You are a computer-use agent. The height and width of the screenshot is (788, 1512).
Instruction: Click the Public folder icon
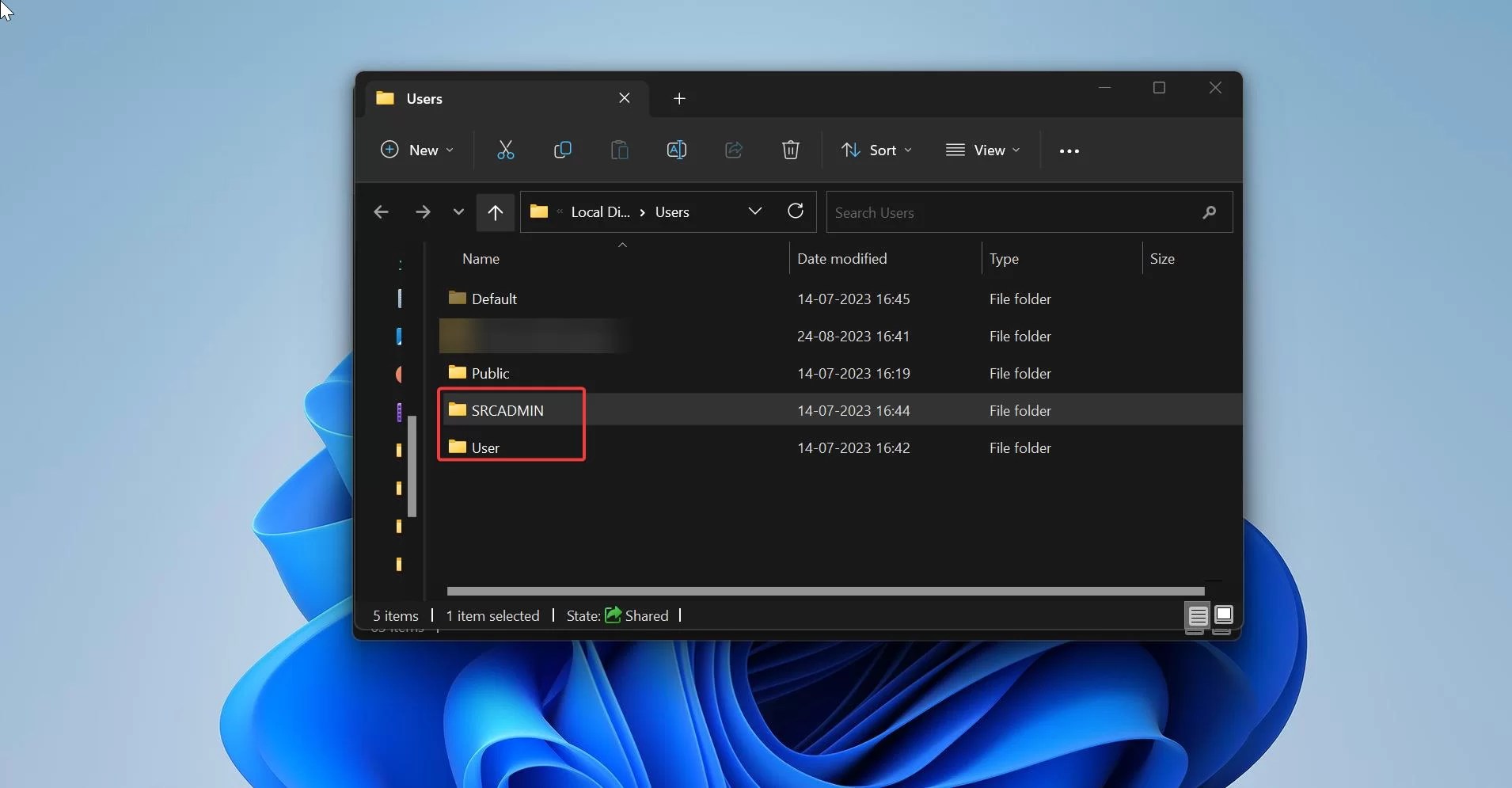click(x=457, y=372)
